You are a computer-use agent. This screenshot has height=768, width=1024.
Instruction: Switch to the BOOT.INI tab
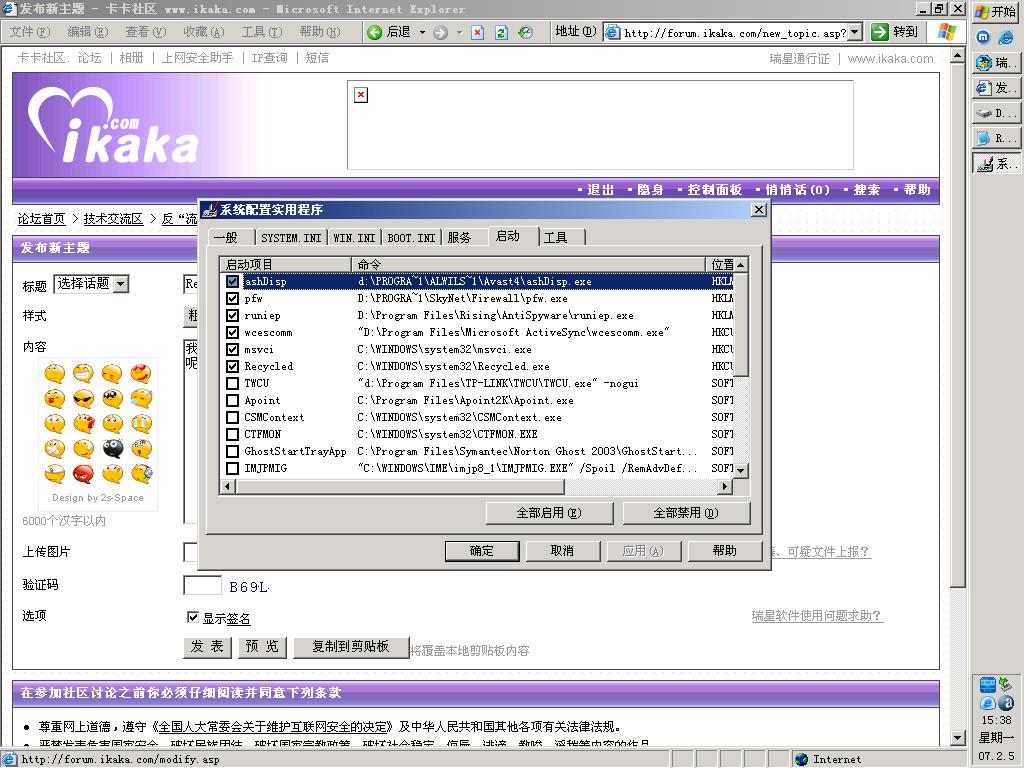[x=411, y=238]
